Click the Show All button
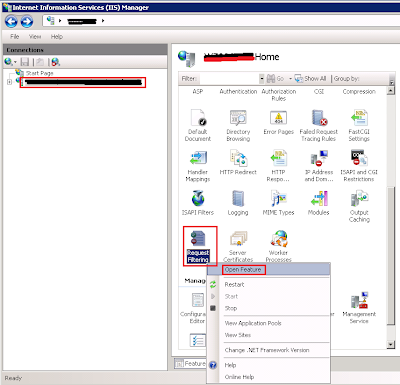This screenshot has width=400, height=385. tap(311, 79)
